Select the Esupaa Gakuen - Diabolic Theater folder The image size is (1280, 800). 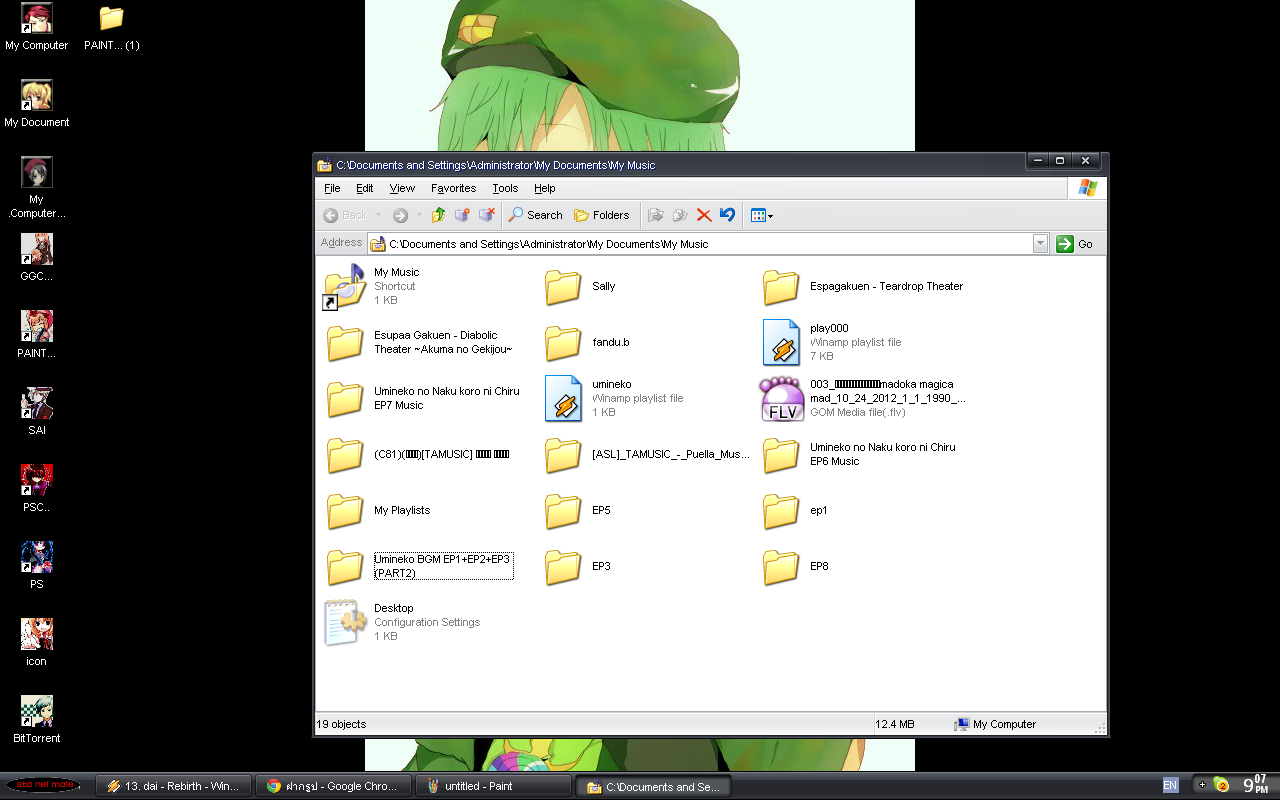345,343
